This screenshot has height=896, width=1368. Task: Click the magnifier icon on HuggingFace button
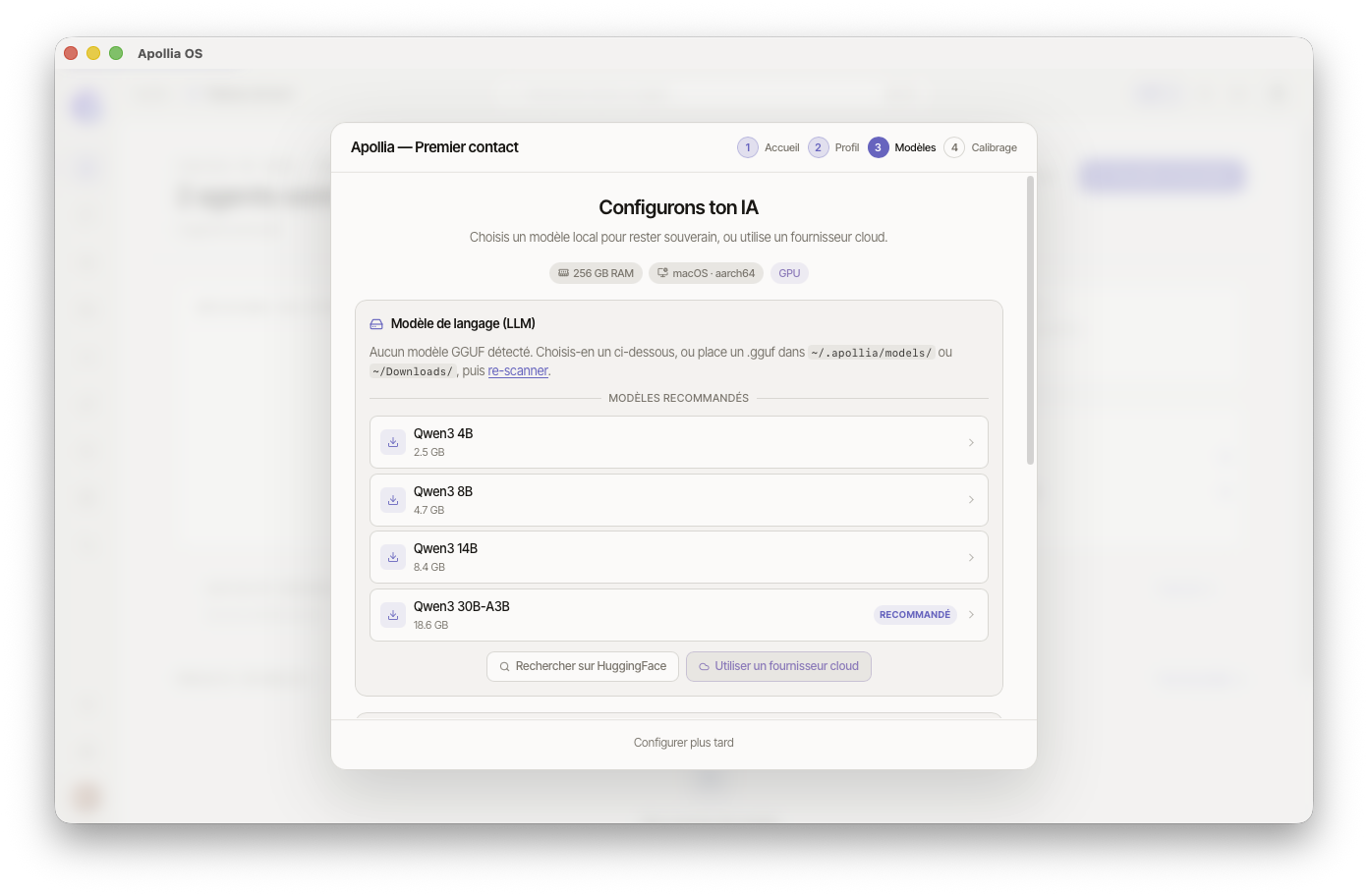(504, 666)
